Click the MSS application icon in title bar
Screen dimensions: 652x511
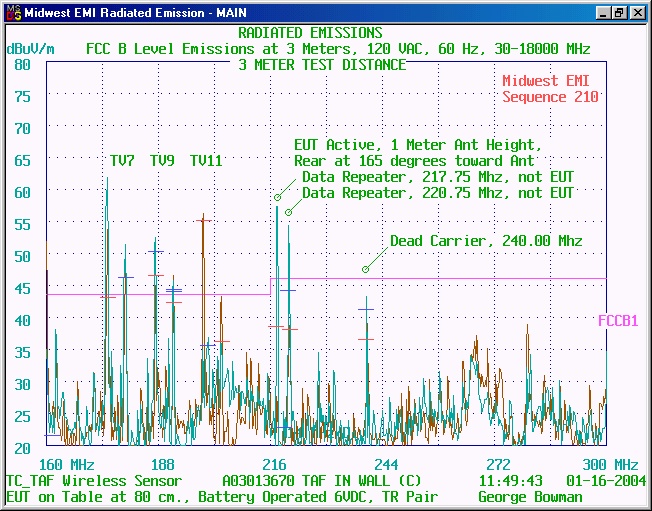pos(11,13)
